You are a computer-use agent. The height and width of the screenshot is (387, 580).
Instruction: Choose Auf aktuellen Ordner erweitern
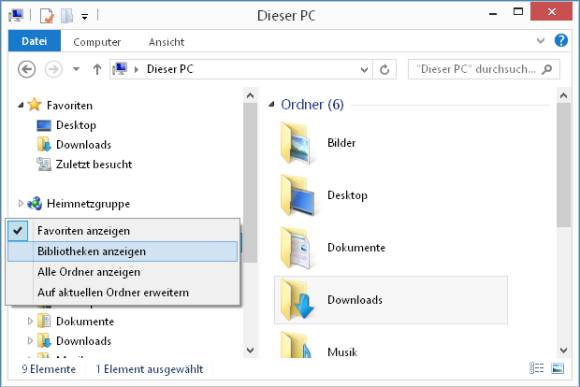point(123,292)
